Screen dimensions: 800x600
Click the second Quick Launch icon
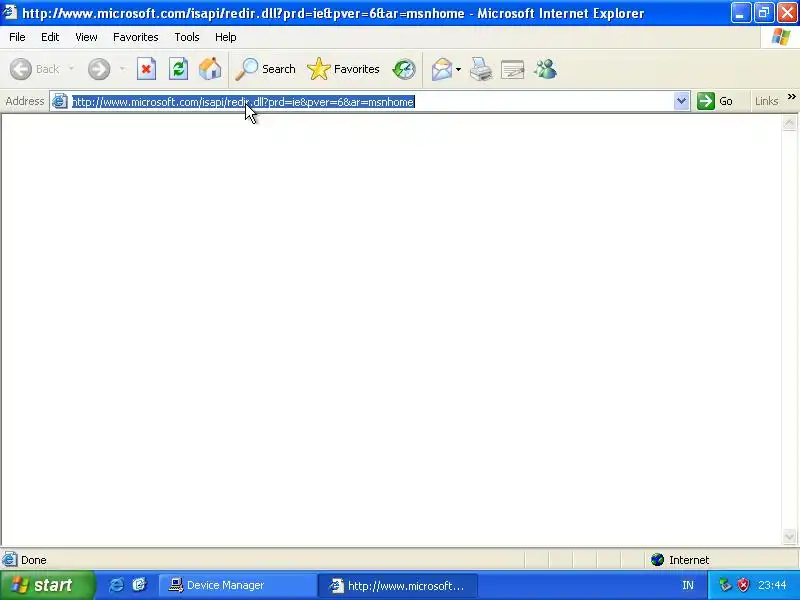pos(139,585)
